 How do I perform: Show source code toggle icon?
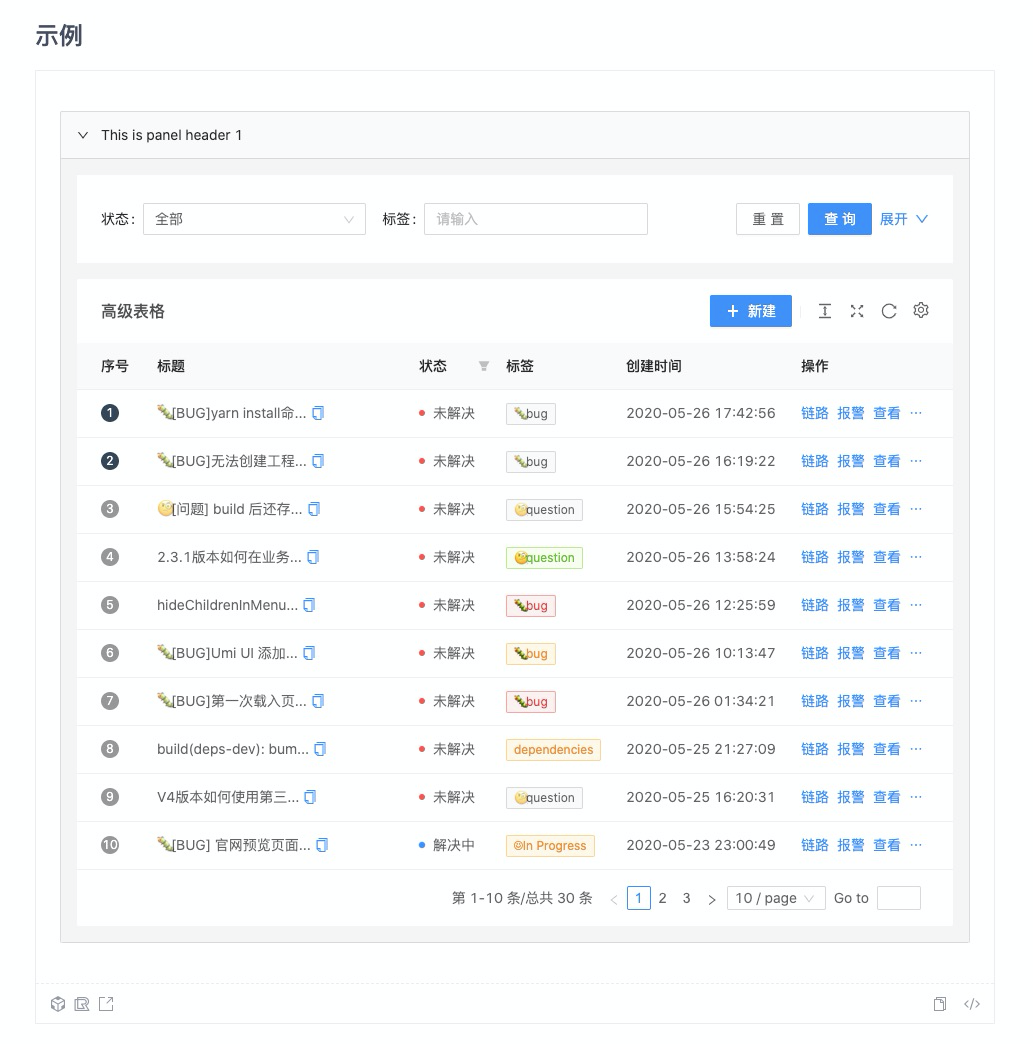972,1004
